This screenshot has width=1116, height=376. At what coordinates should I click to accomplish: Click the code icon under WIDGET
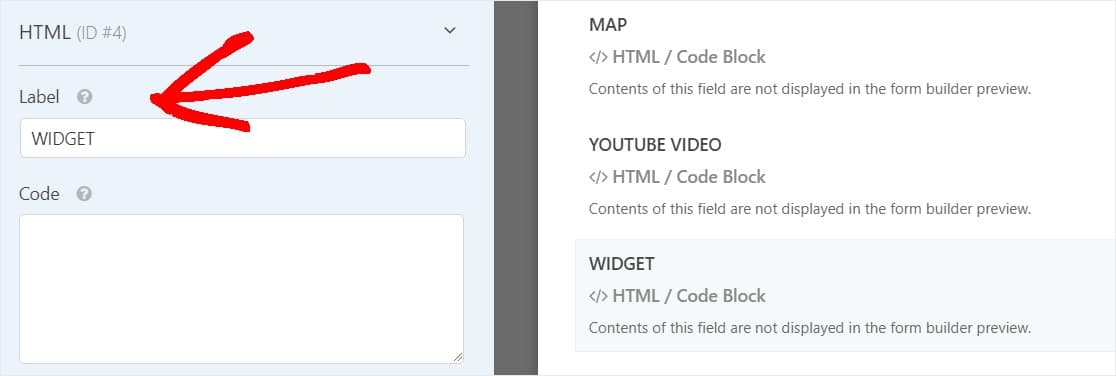pyautogui.click(x=598, y=296)
